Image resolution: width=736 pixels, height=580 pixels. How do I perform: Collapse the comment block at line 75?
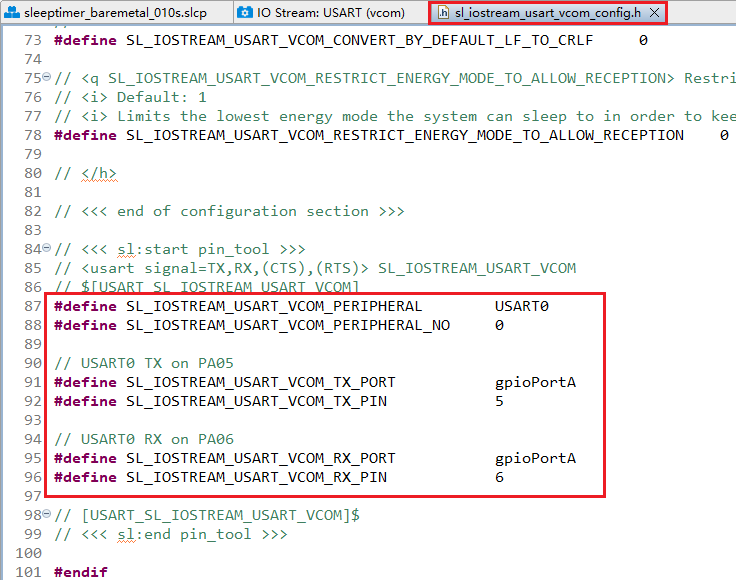tap(46, 78)
